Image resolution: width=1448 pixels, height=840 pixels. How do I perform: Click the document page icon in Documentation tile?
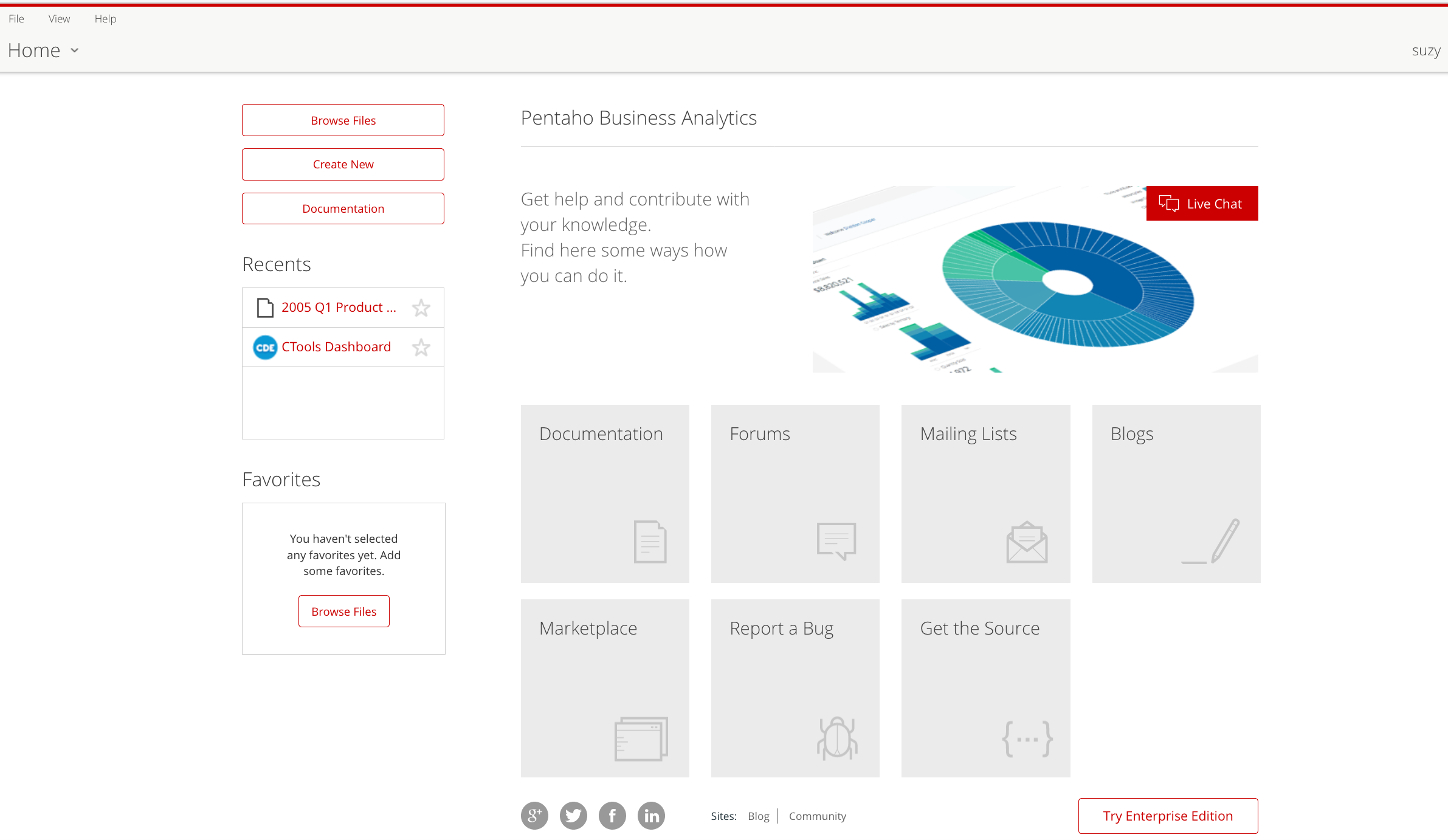click(650, 542)
